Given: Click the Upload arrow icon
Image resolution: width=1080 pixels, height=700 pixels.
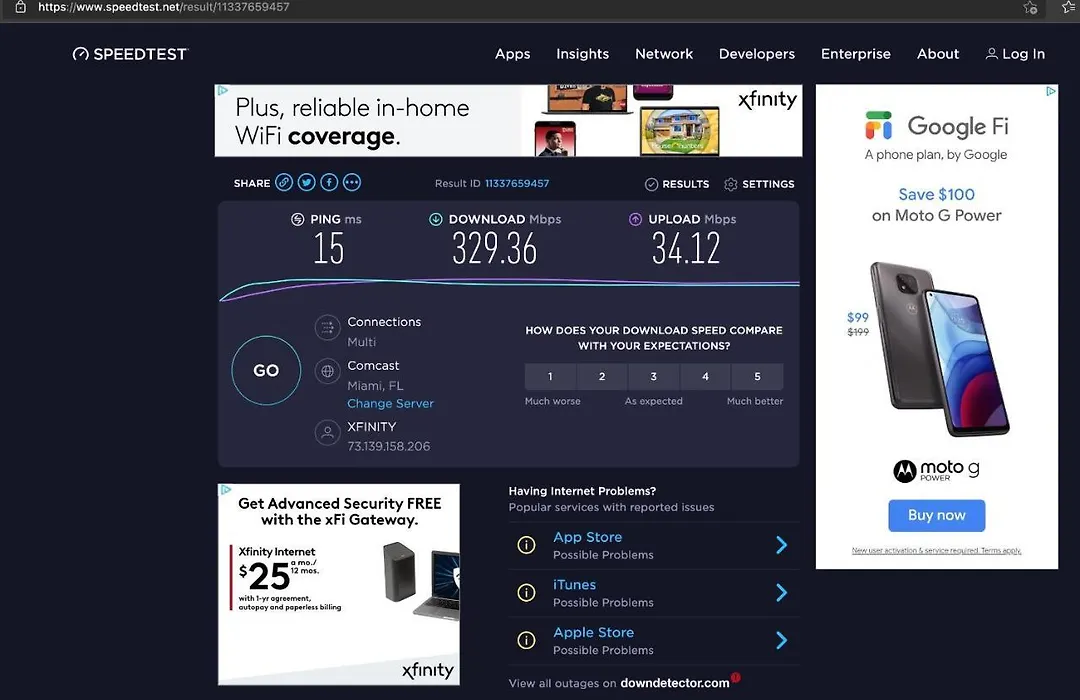Looking at the screenshot, I should tap(635, 219).
